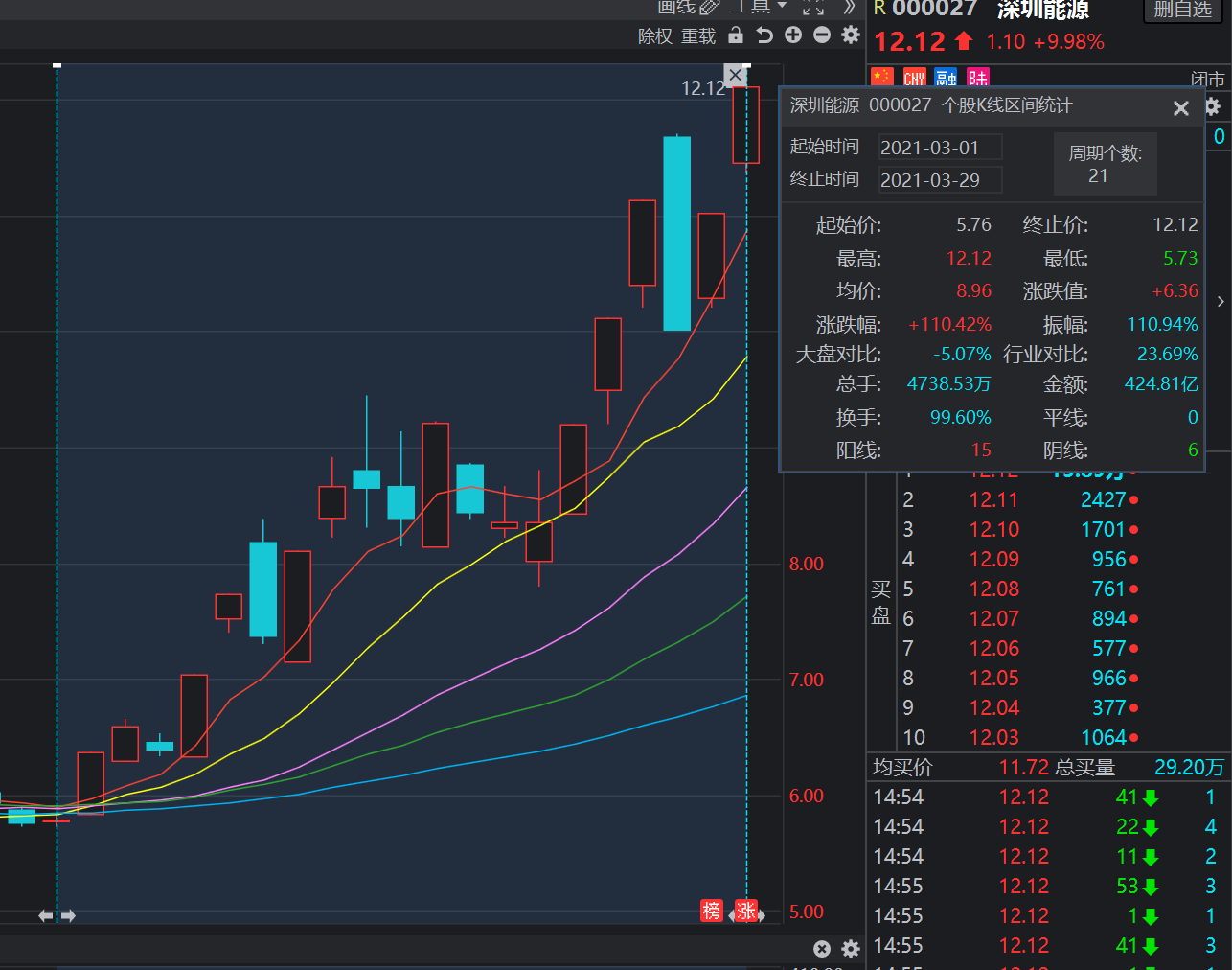Click the 阳线 count 15
Screen dimensions: 1232x970
coord(981,450)
